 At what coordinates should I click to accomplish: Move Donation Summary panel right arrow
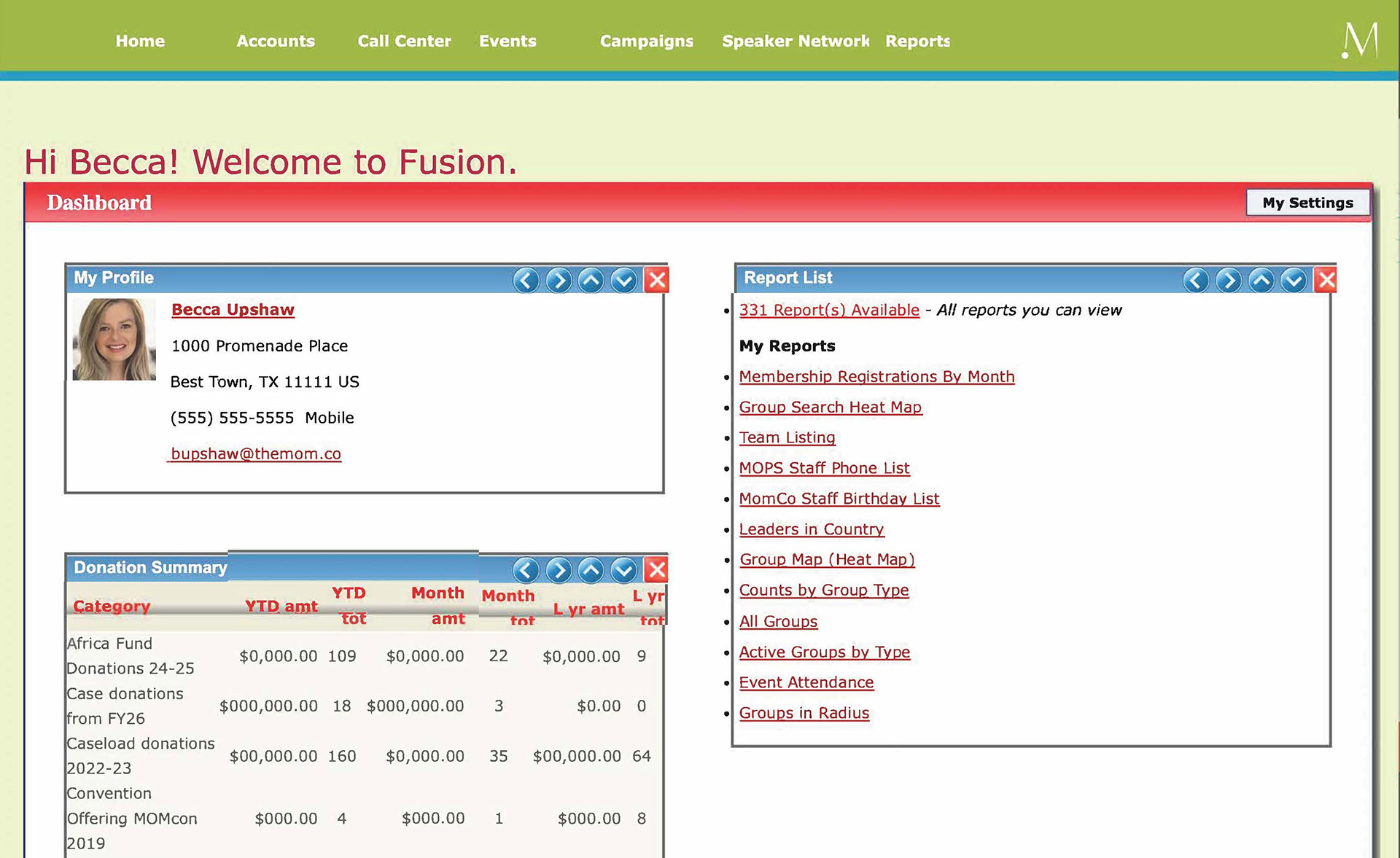559,570
